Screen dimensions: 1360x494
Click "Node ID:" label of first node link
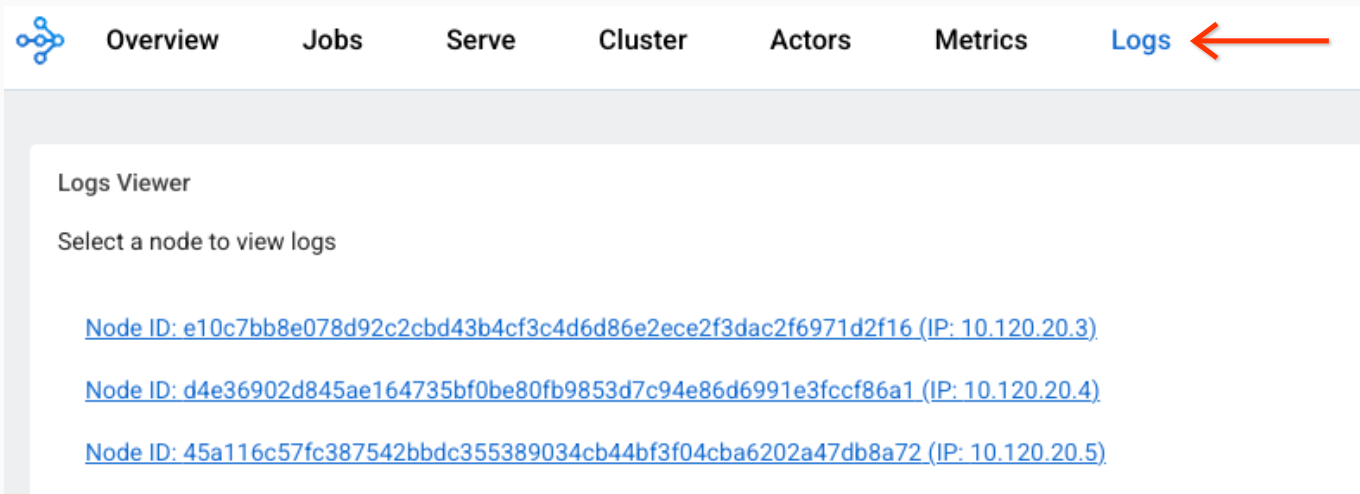click(x=130, y=329)
